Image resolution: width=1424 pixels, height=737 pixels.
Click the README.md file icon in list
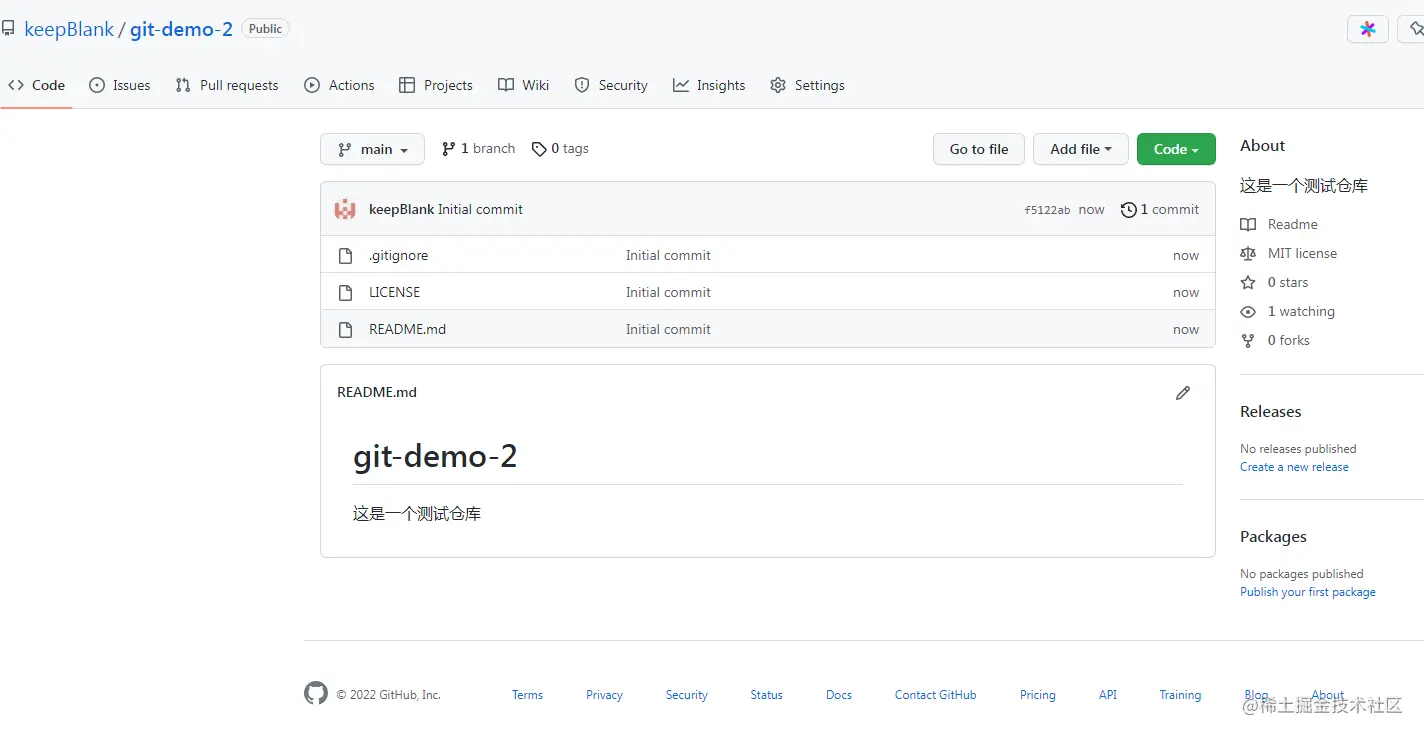[x=345, y=330]
